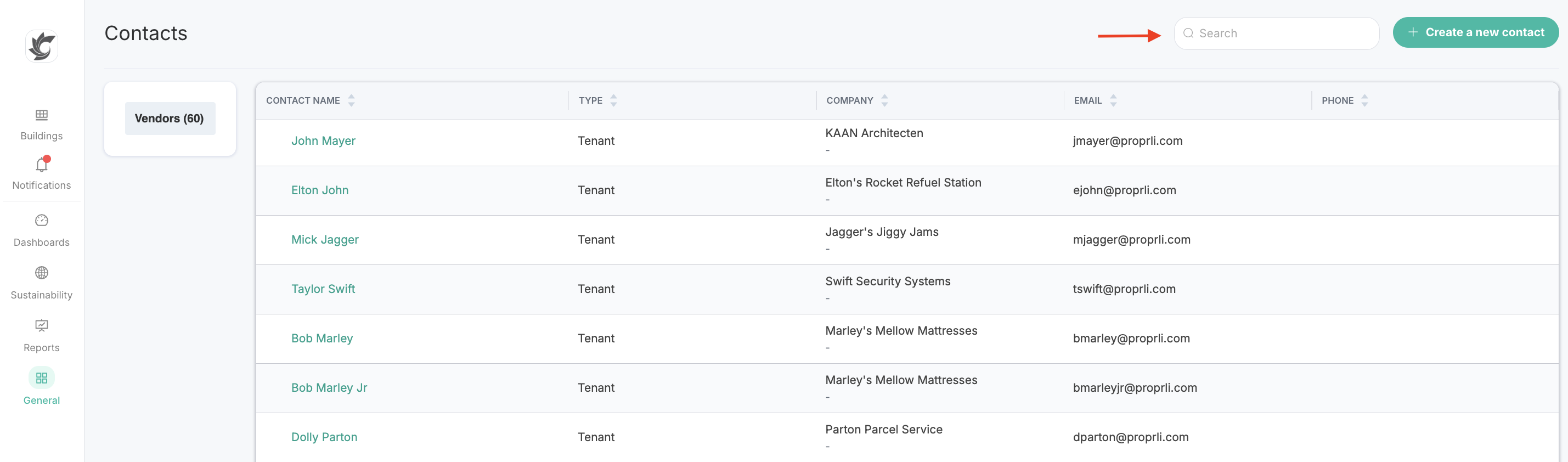Click Tenant type in John Mayer row

pos(596,140)
